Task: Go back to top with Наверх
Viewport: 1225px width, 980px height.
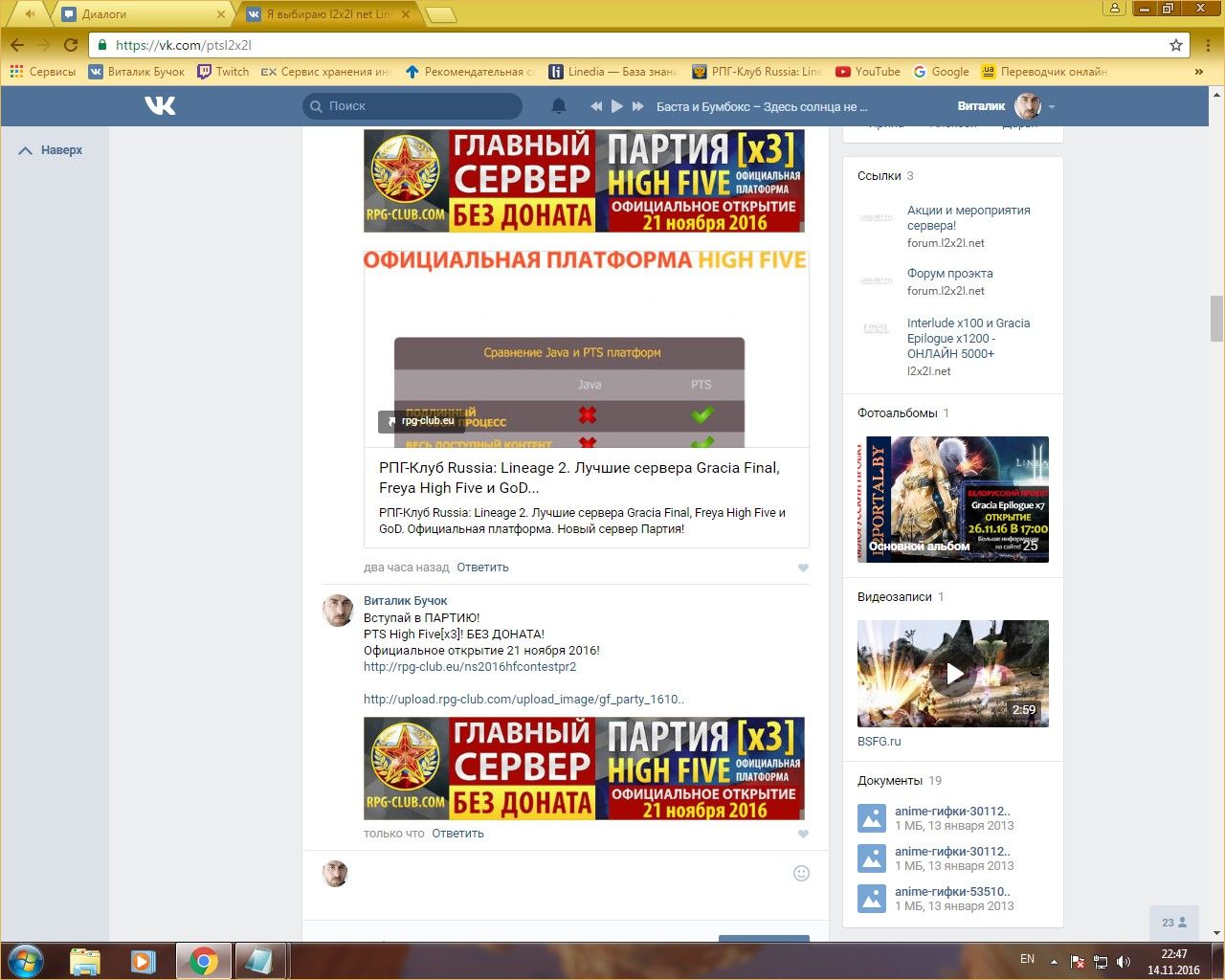Action: click(52, 150)
